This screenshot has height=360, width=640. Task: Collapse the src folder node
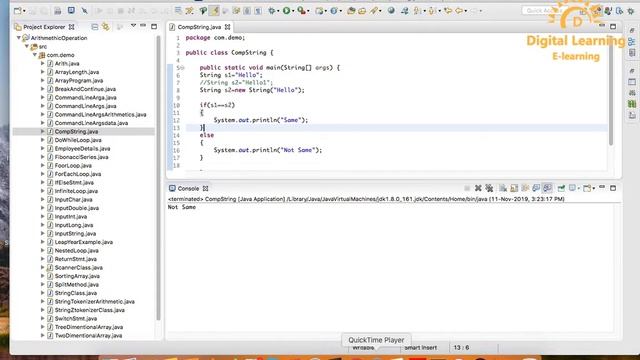[27, 47]
